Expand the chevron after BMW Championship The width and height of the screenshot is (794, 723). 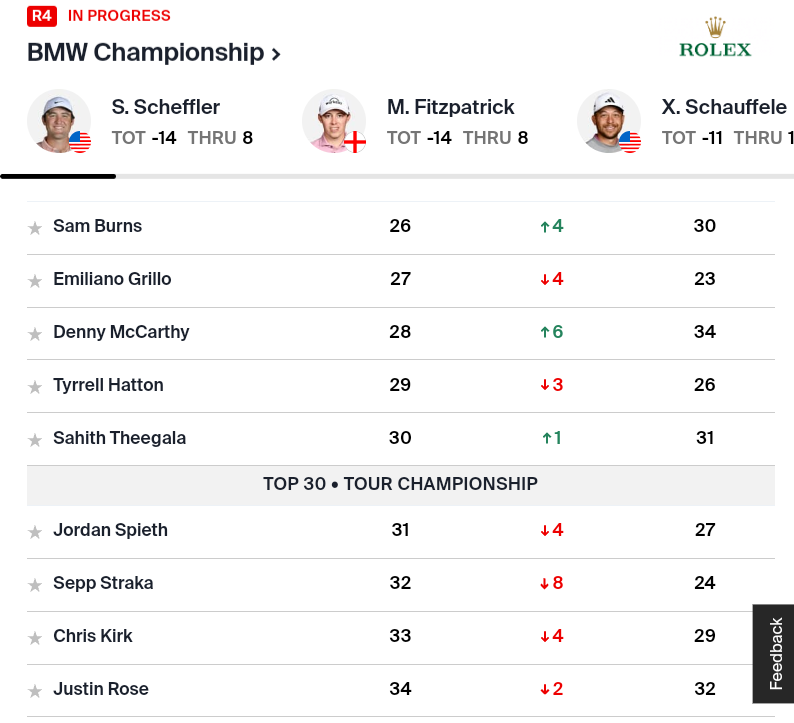click(276, 54)
